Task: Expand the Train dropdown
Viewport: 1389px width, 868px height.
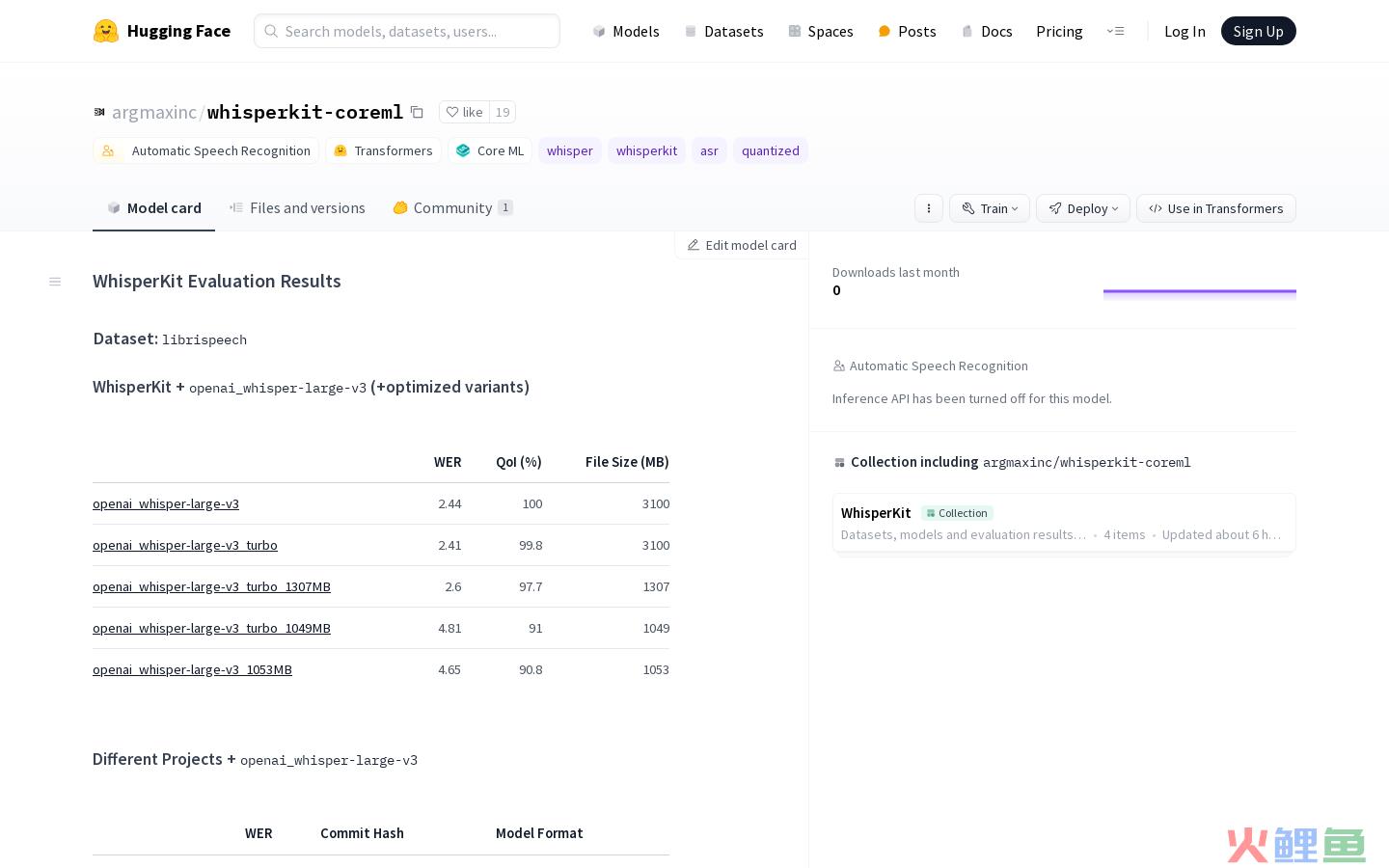Action: pos(990,208)
